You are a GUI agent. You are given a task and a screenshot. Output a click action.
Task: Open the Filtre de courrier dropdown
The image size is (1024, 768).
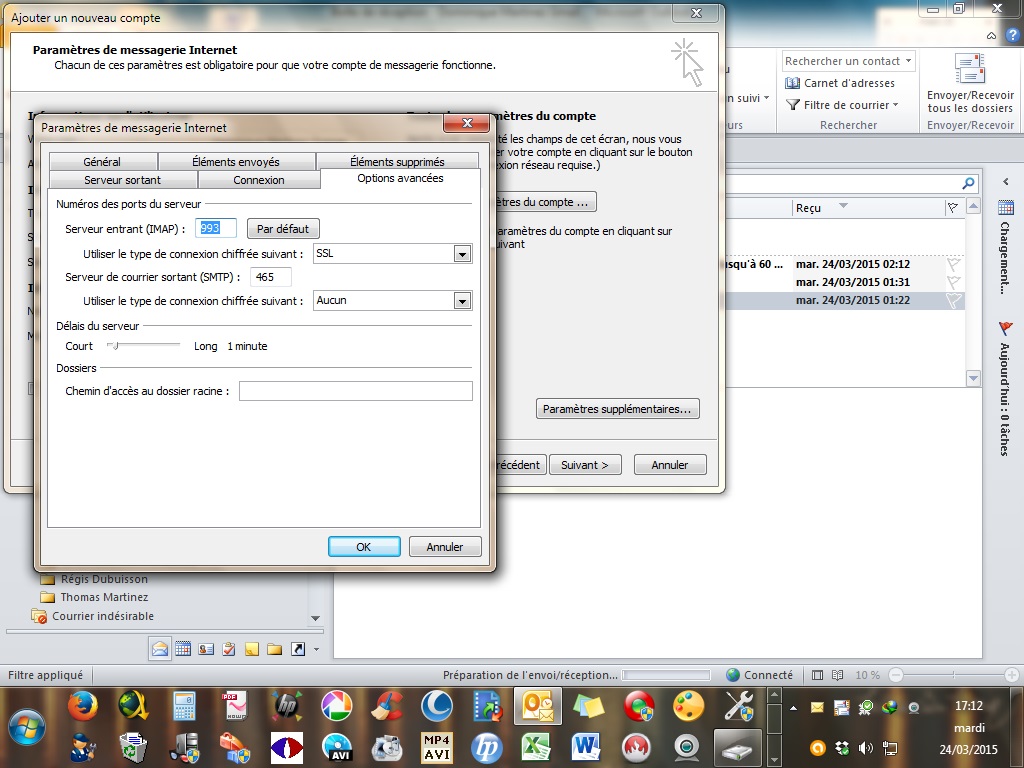[842, 105]
